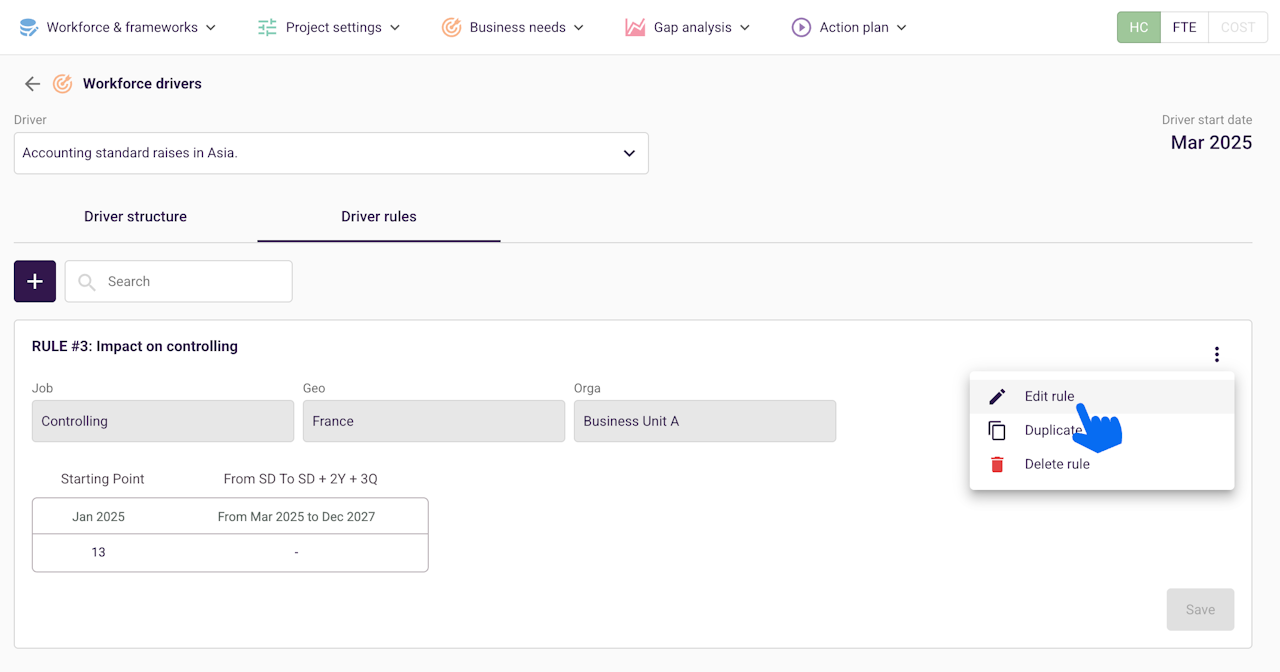This screenshot has height=672, width=1280.
Task: Expand the Gap analysis menu chevron
Action: pos(745,28)
